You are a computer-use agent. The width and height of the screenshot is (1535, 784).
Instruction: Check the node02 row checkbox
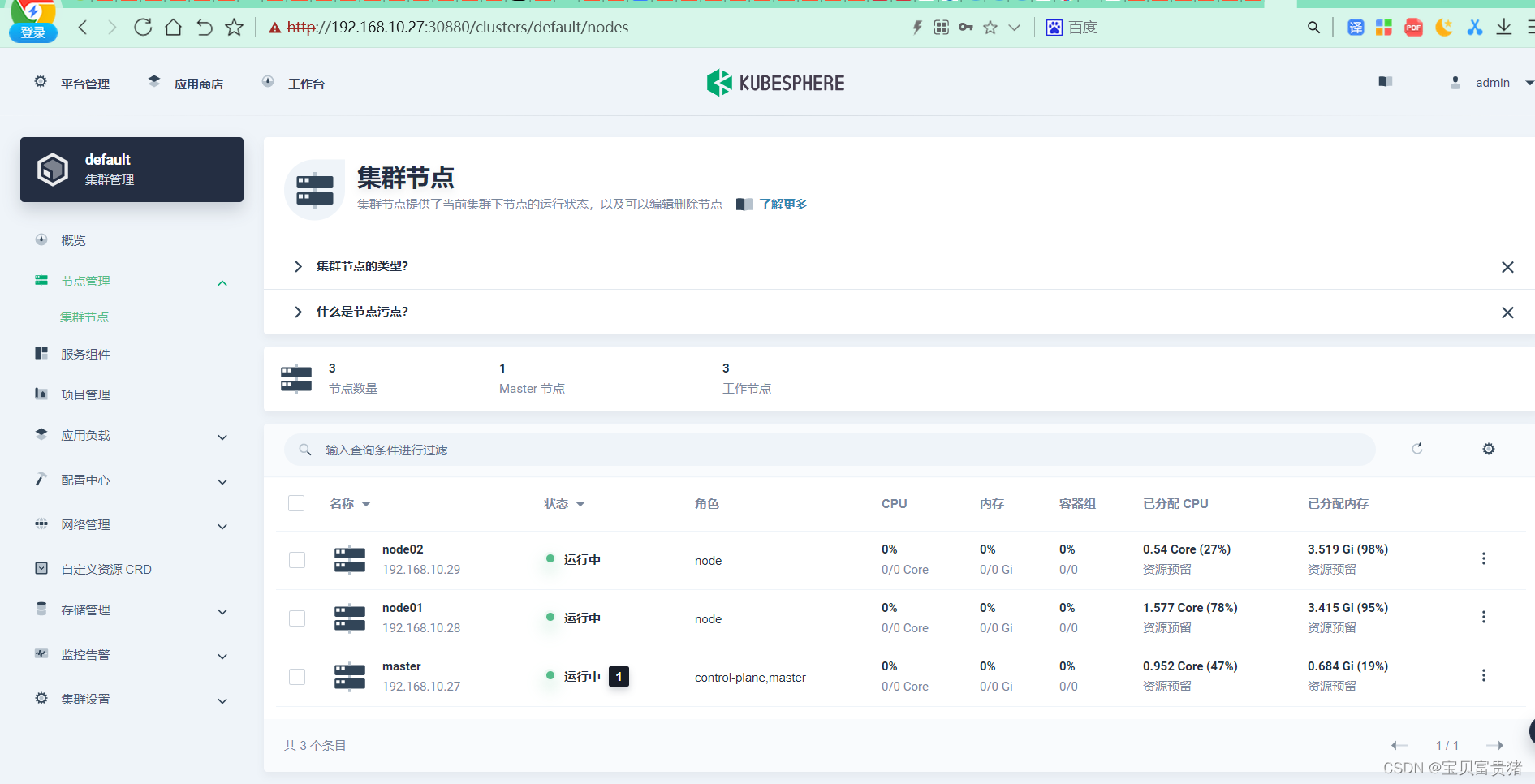(x=297, y=560)
